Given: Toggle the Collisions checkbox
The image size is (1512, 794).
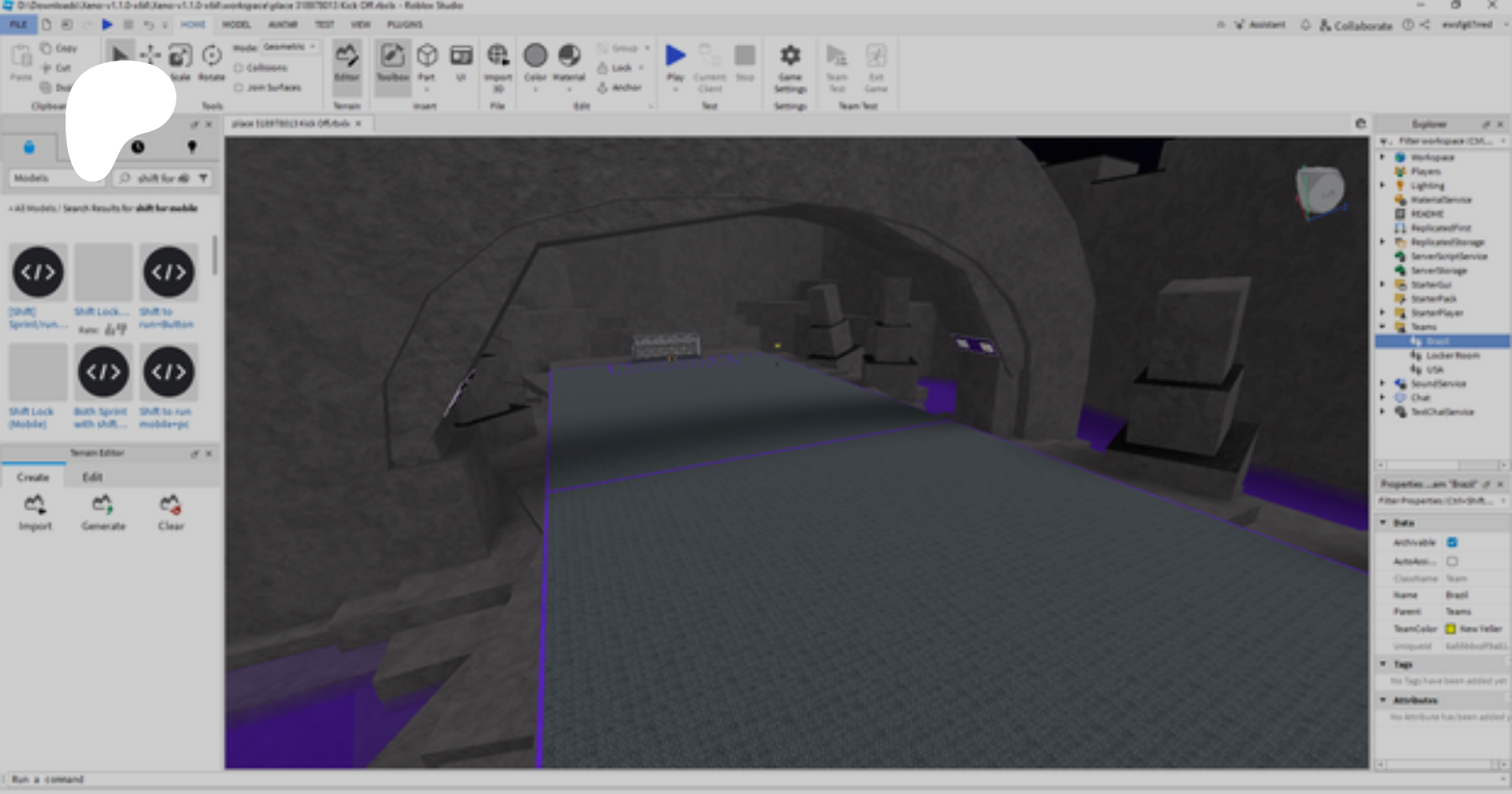Looking at the screenshot, I should click(239, 68).
